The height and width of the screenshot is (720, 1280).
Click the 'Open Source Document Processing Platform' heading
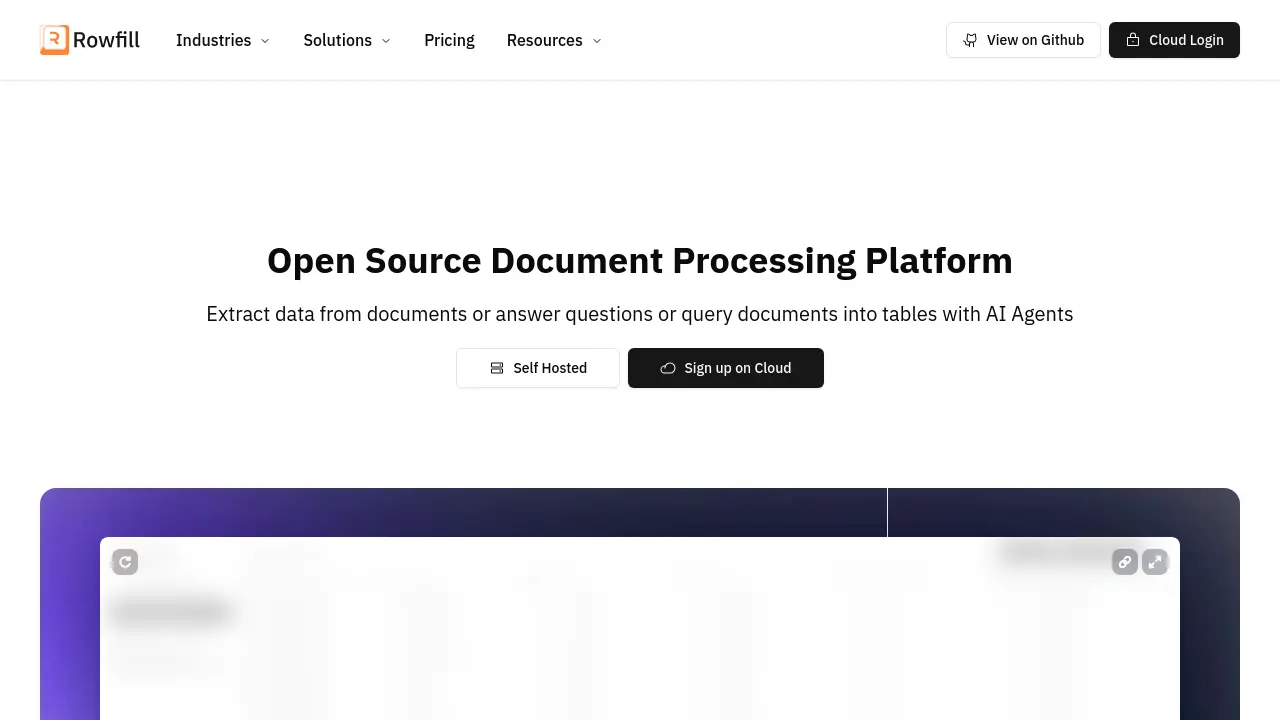point(640,260)
